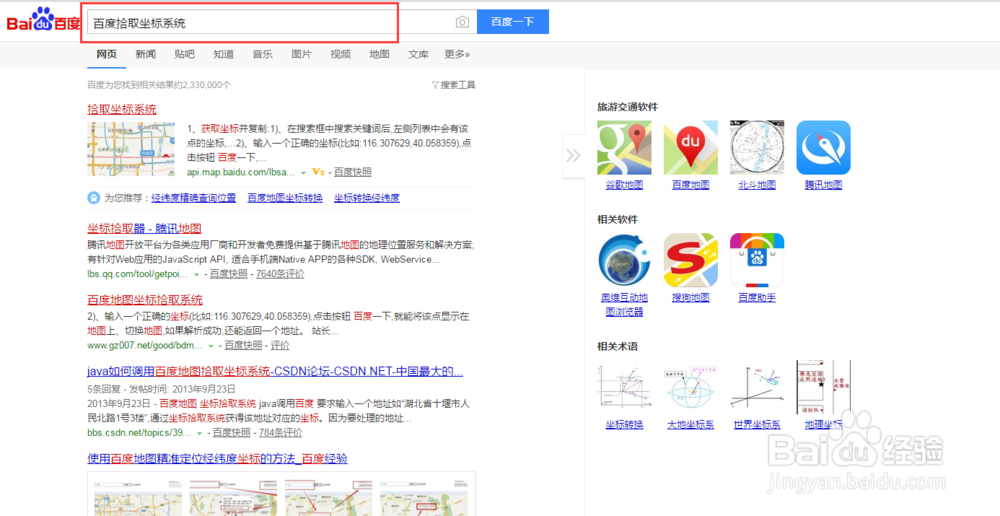This screenshot has width=1000, height=516.
Task: Switch to the 网页 tab
Action: [107, 54]
